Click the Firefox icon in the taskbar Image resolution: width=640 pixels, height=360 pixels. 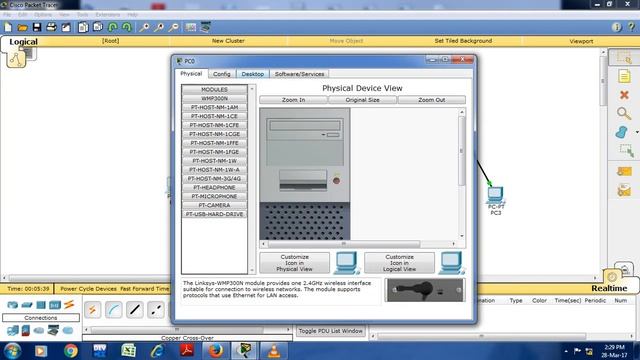pyautogui.click(x=215, y=351)
